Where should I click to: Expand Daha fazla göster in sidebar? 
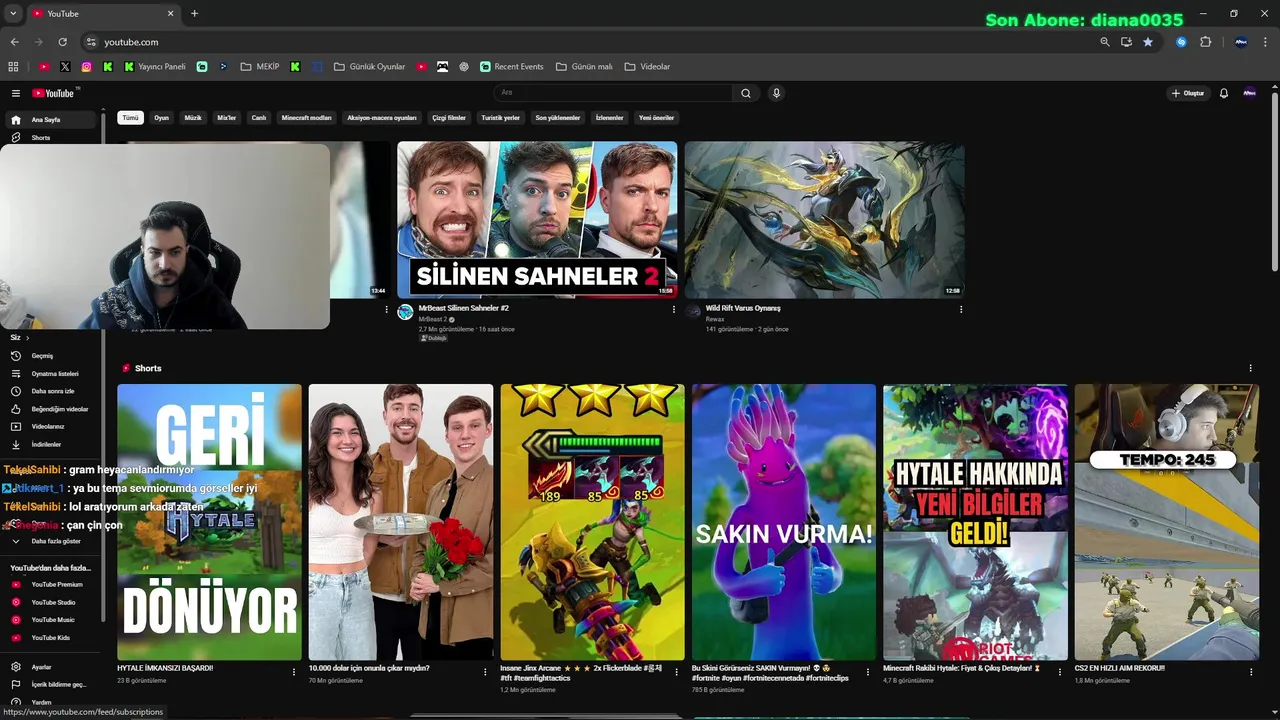pyautogui.click(x=53, y=541)
